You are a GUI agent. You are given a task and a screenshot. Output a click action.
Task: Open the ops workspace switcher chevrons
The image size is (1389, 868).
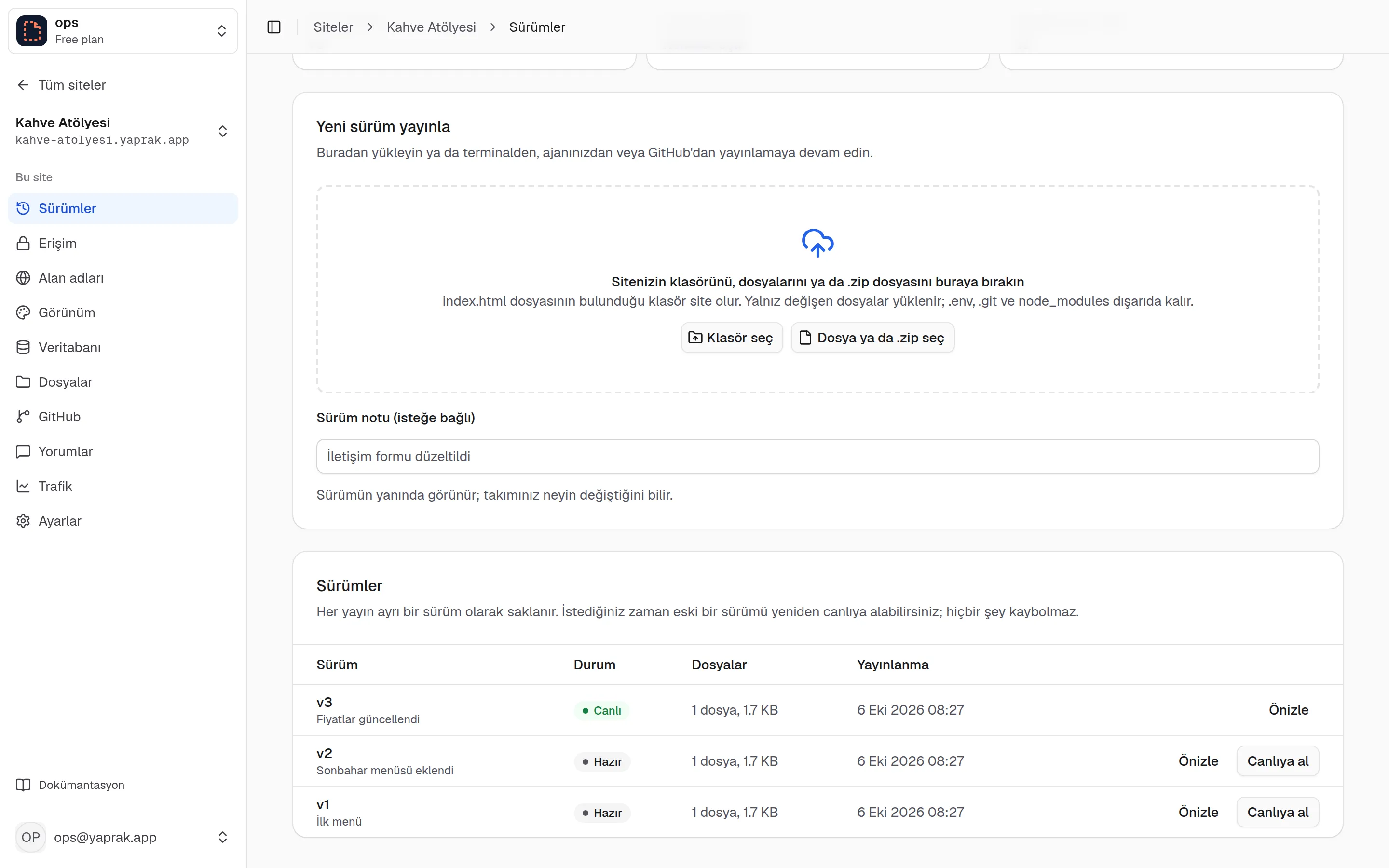point(221,31)
